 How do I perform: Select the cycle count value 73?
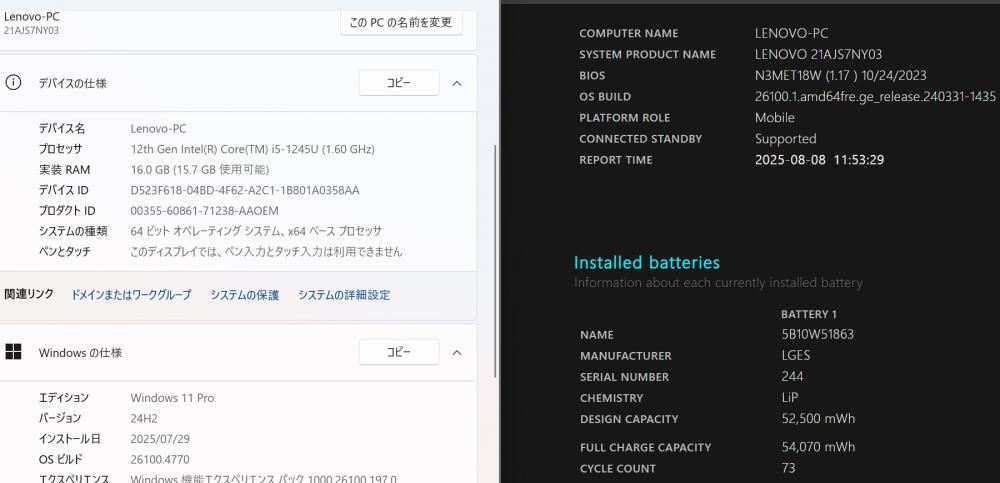tap(788, 468)
